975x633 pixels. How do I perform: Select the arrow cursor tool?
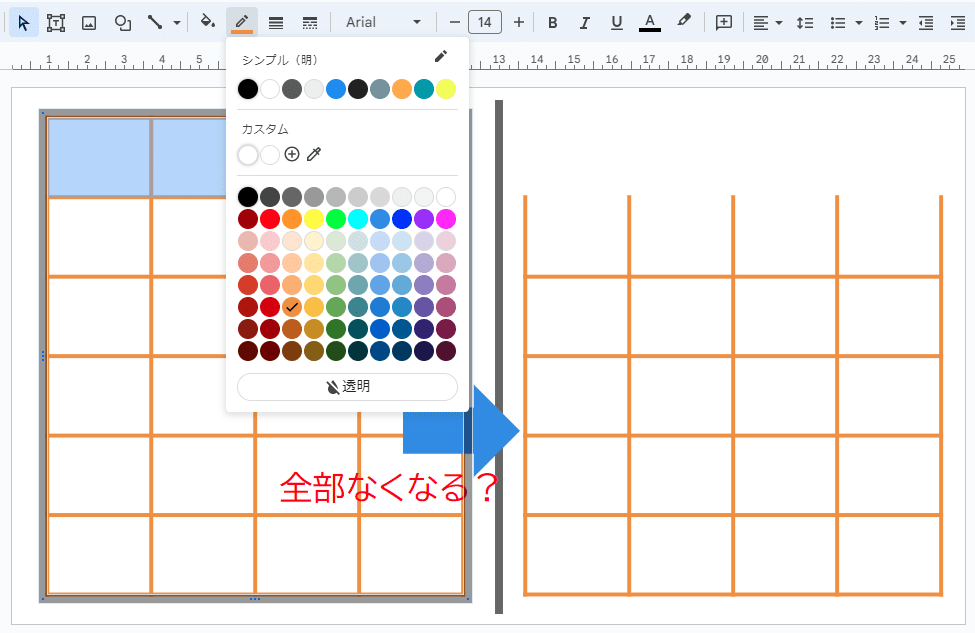click(x=24, y=23)
